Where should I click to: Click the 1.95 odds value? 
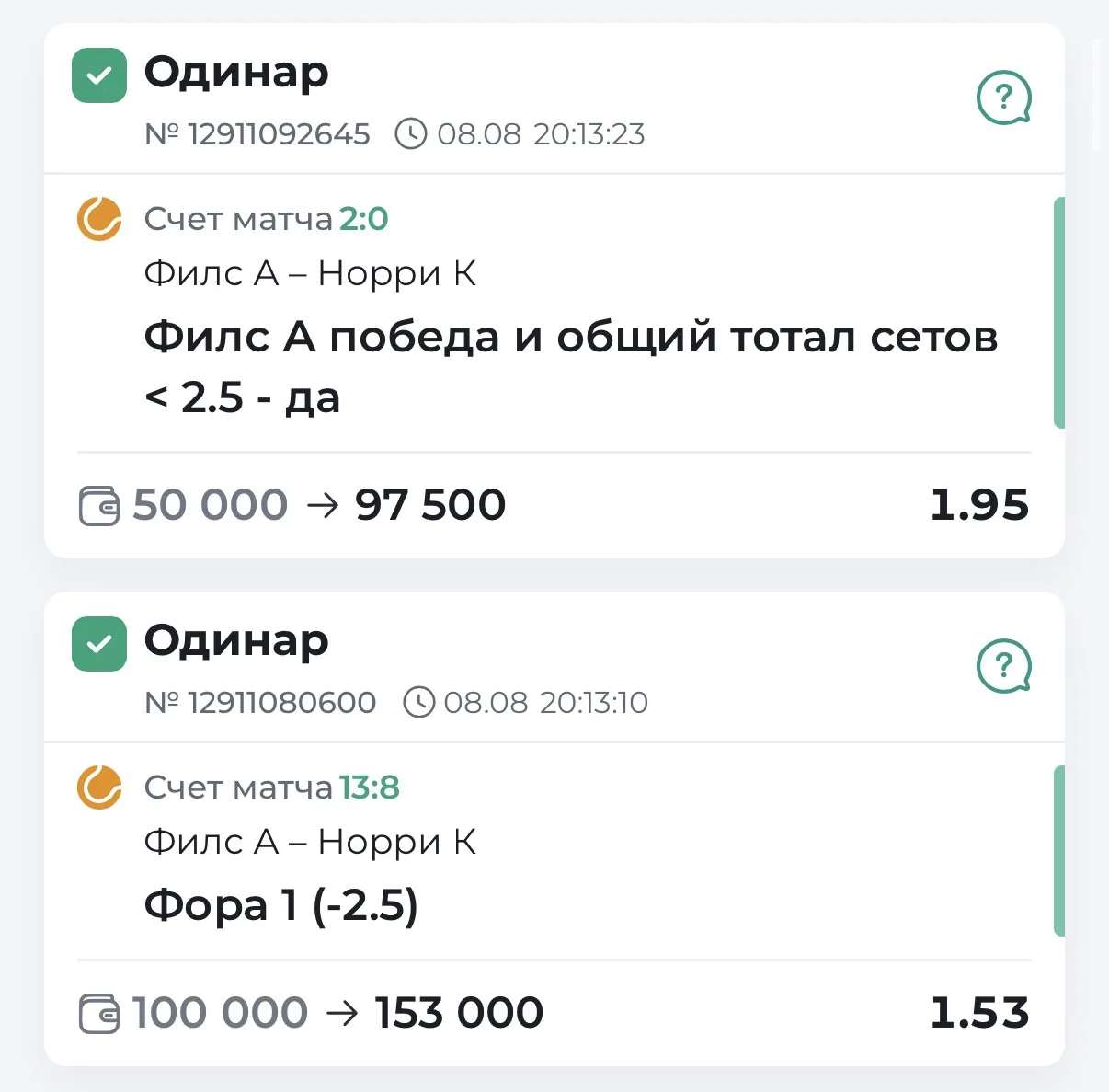click(979, 505)
